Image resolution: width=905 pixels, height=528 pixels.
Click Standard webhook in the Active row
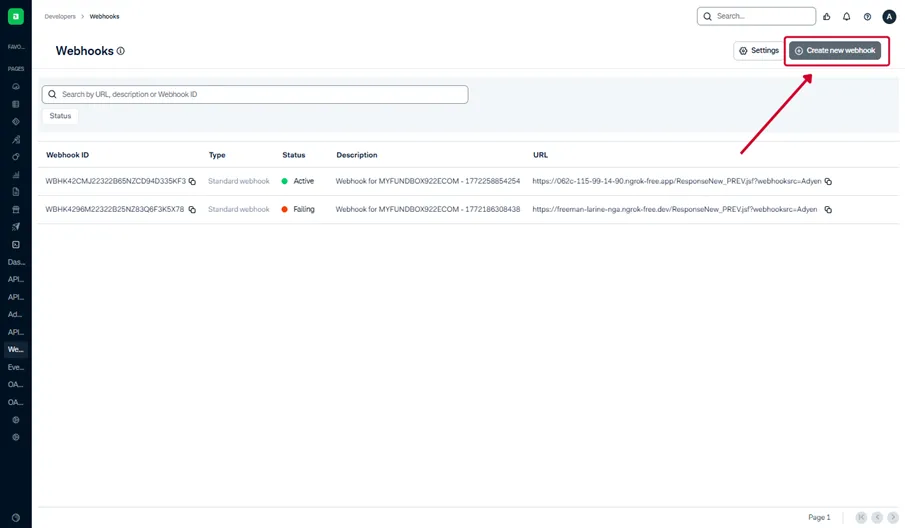click(x=239, y=181)
